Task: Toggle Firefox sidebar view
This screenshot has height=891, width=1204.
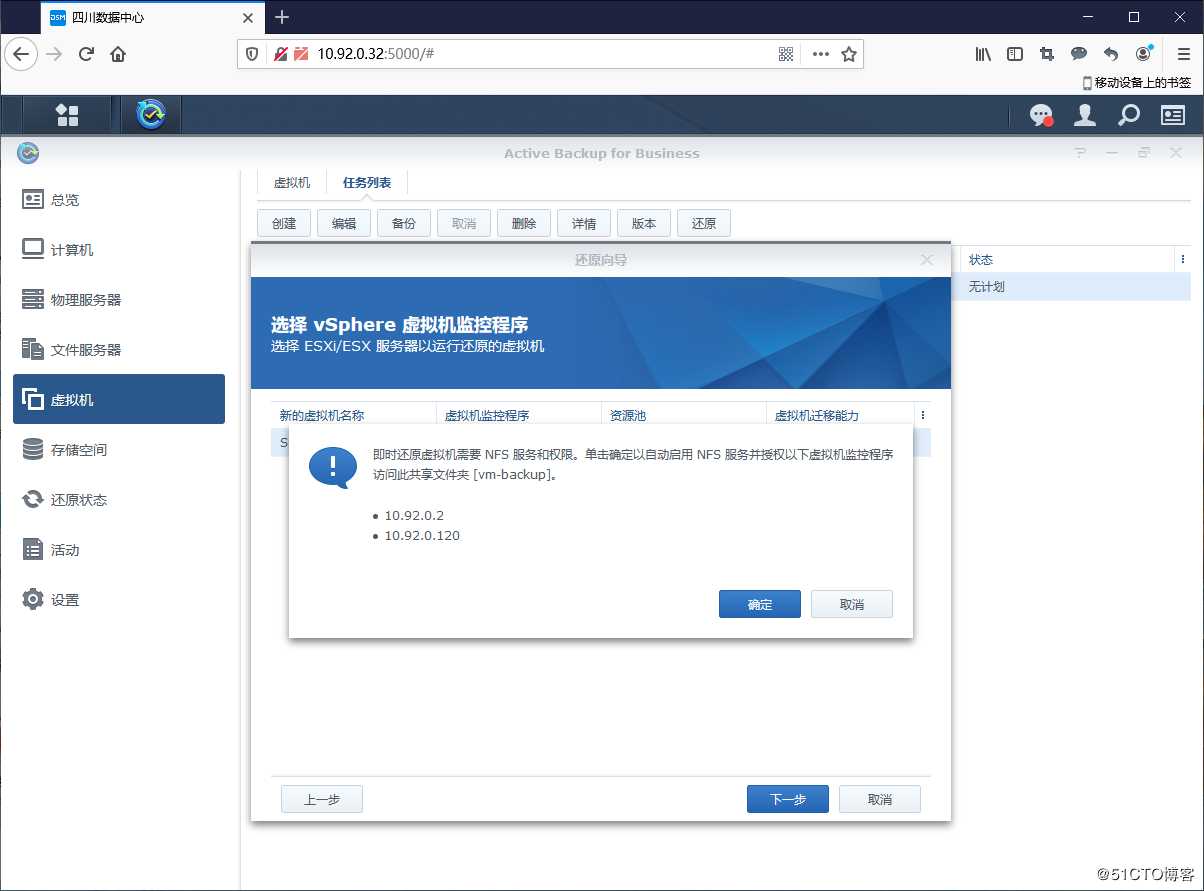Action: pos(1015,54)
